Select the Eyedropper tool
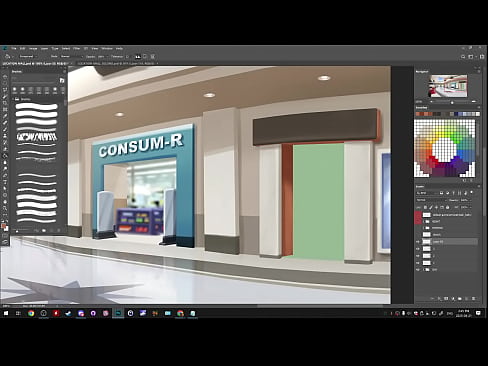 click(5, 116)
